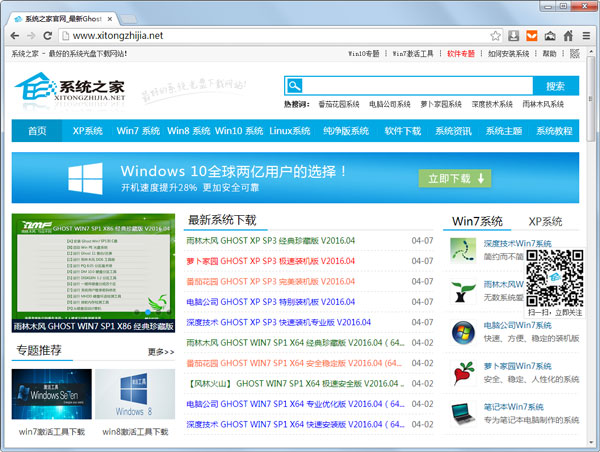Click the 电脑公司Win7系统 Windows orb icon
The height and width of the screenshot is (452, 600).
[x=463, y=332]
